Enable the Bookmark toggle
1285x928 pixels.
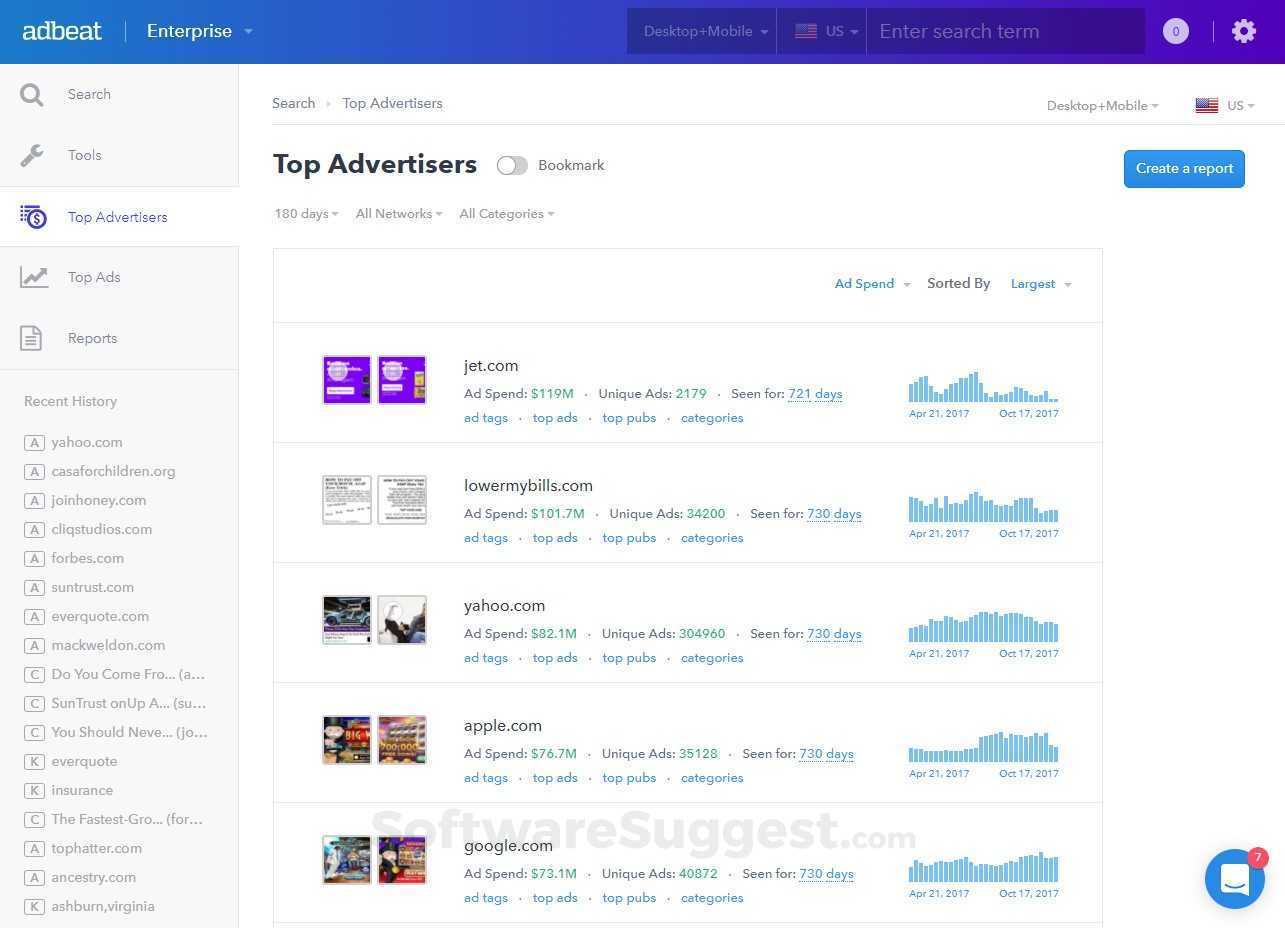tap(512, 165)
